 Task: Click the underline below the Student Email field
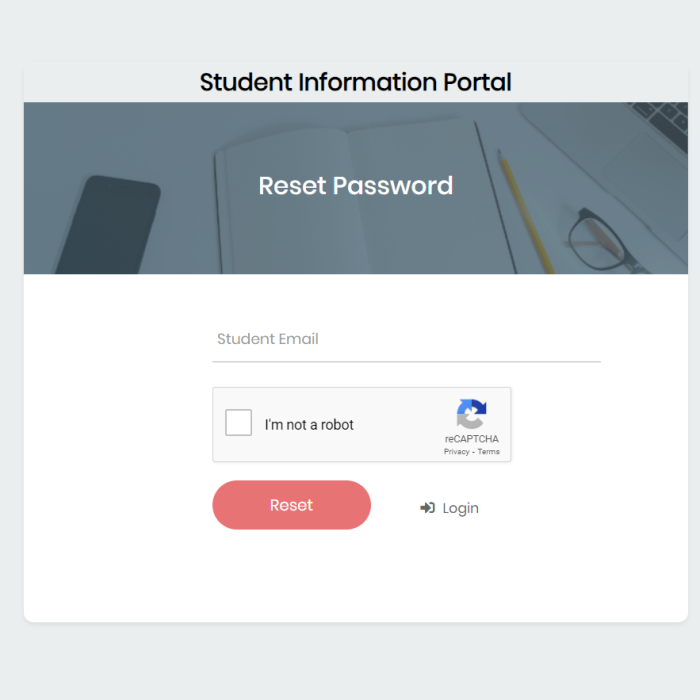coord(405,361)
